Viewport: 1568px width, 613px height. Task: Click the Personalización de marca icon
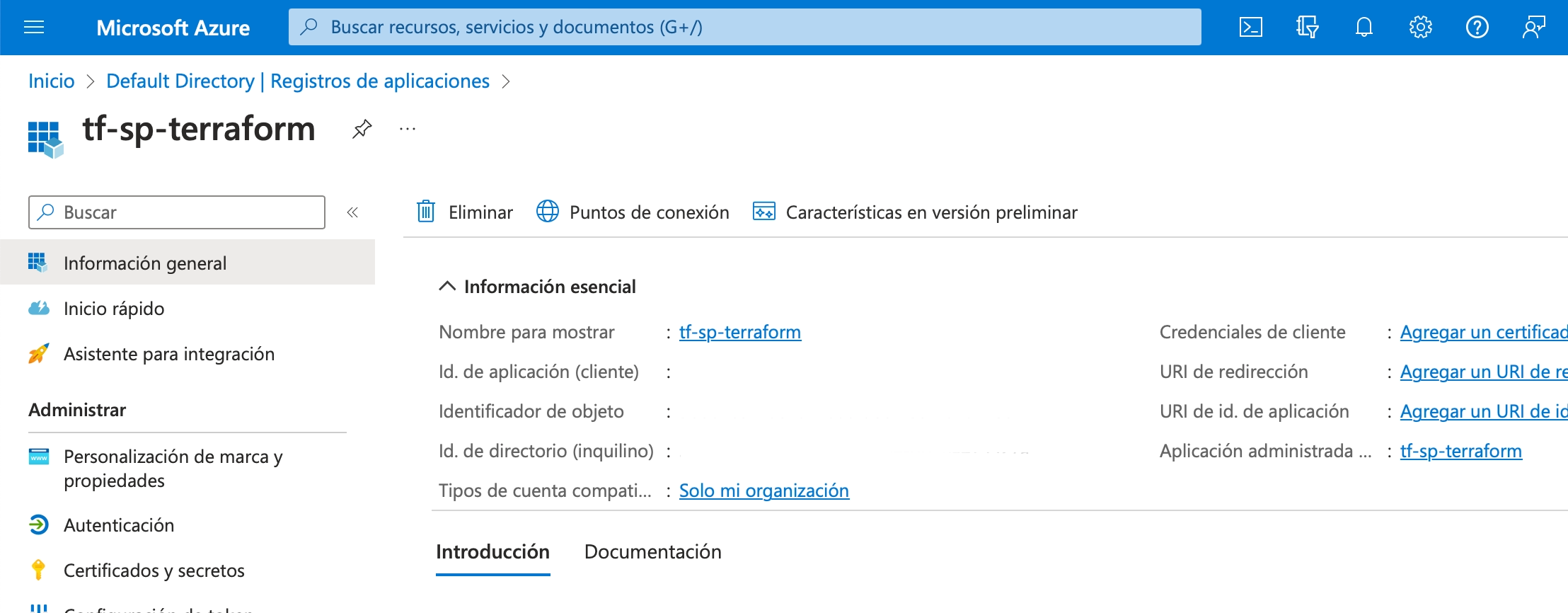[38, 457]
